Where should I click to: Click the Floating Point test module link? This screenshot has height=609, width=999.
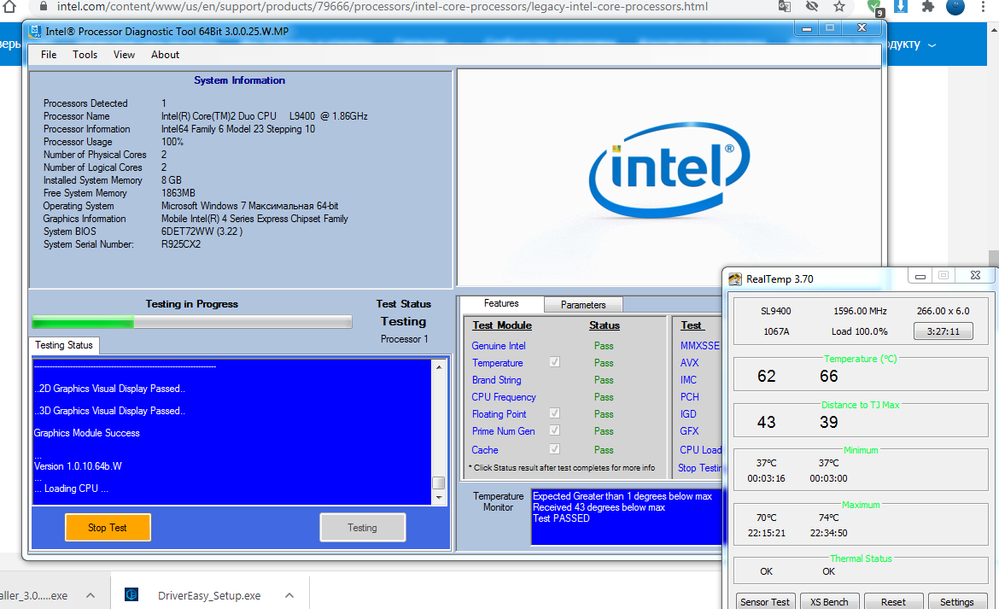499,414
